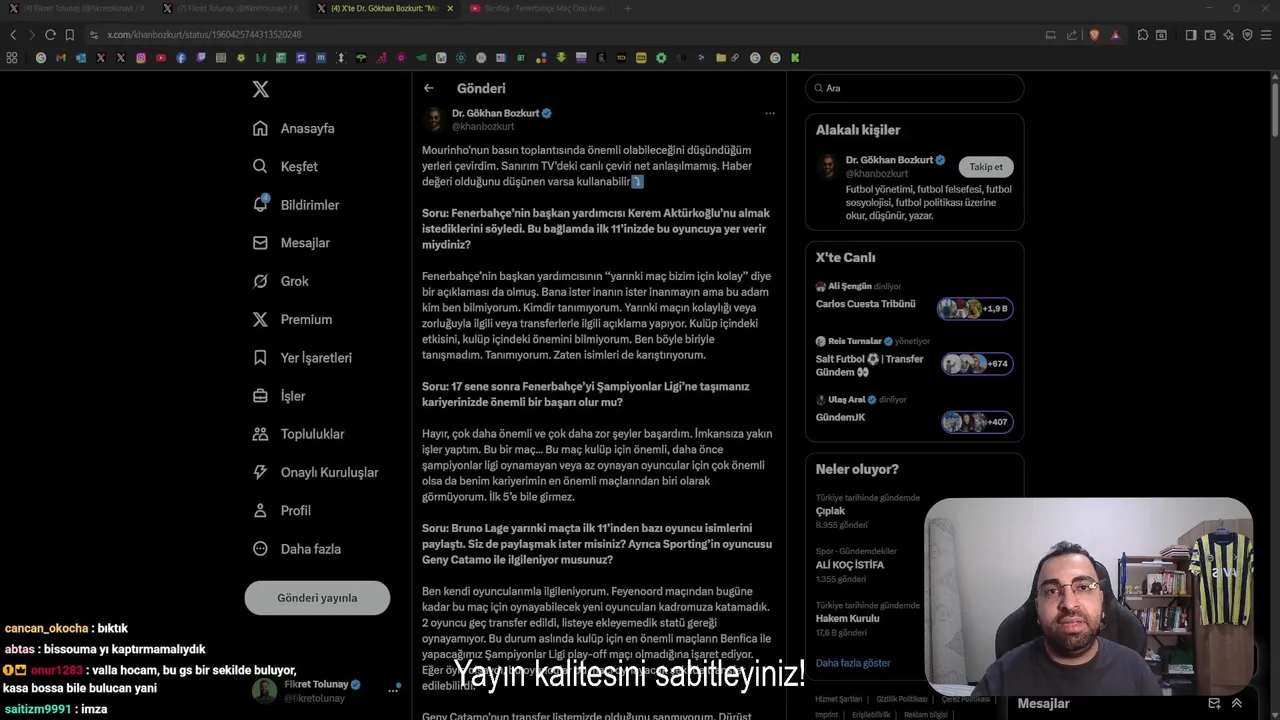The height and width of the screenshot is (720, 1280).
Task: Open post author's profile avatar
Action: click(x=434, y=120)
